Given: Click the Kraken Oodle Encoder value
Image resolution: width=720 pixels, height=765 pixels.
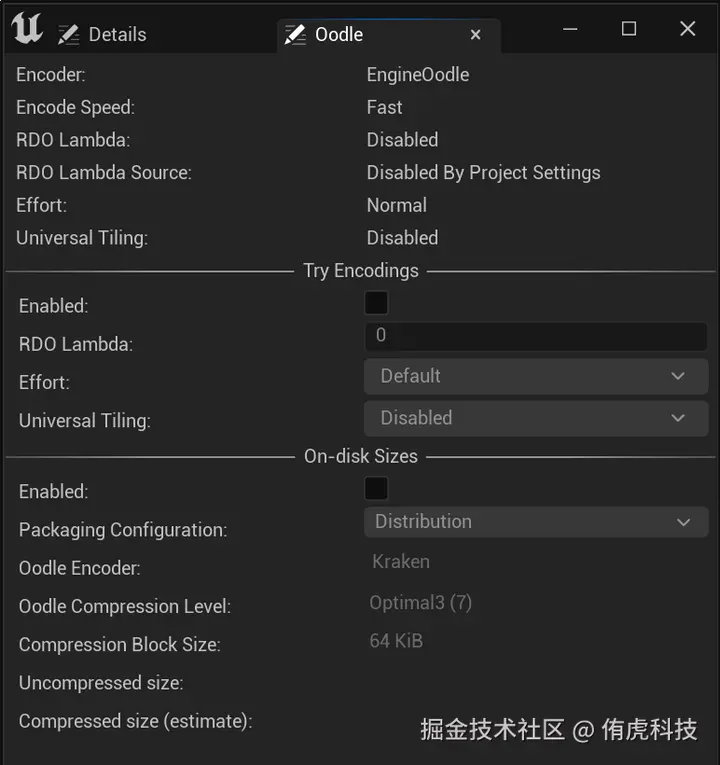Looking at the screenshot, I should [x=401, y=562].
